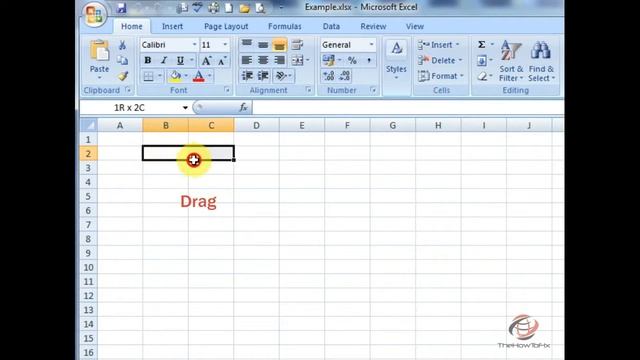640x360 pixels.
Task: Pick the yellow Fill Color bucket
Action: (x=176, y=76)
